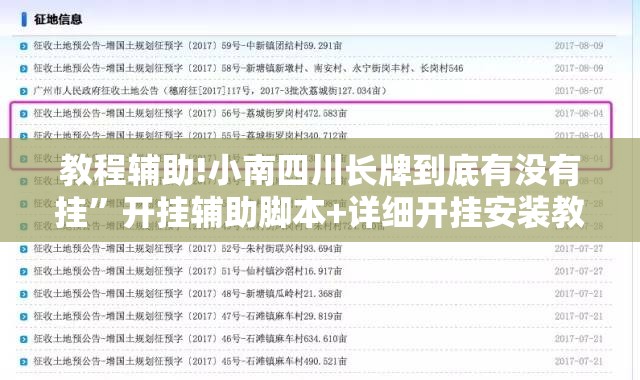This screenshot has width=640, height=380.
Task: Click date 2017-07-21 in the 46号 row
Action: coord(579,338)
